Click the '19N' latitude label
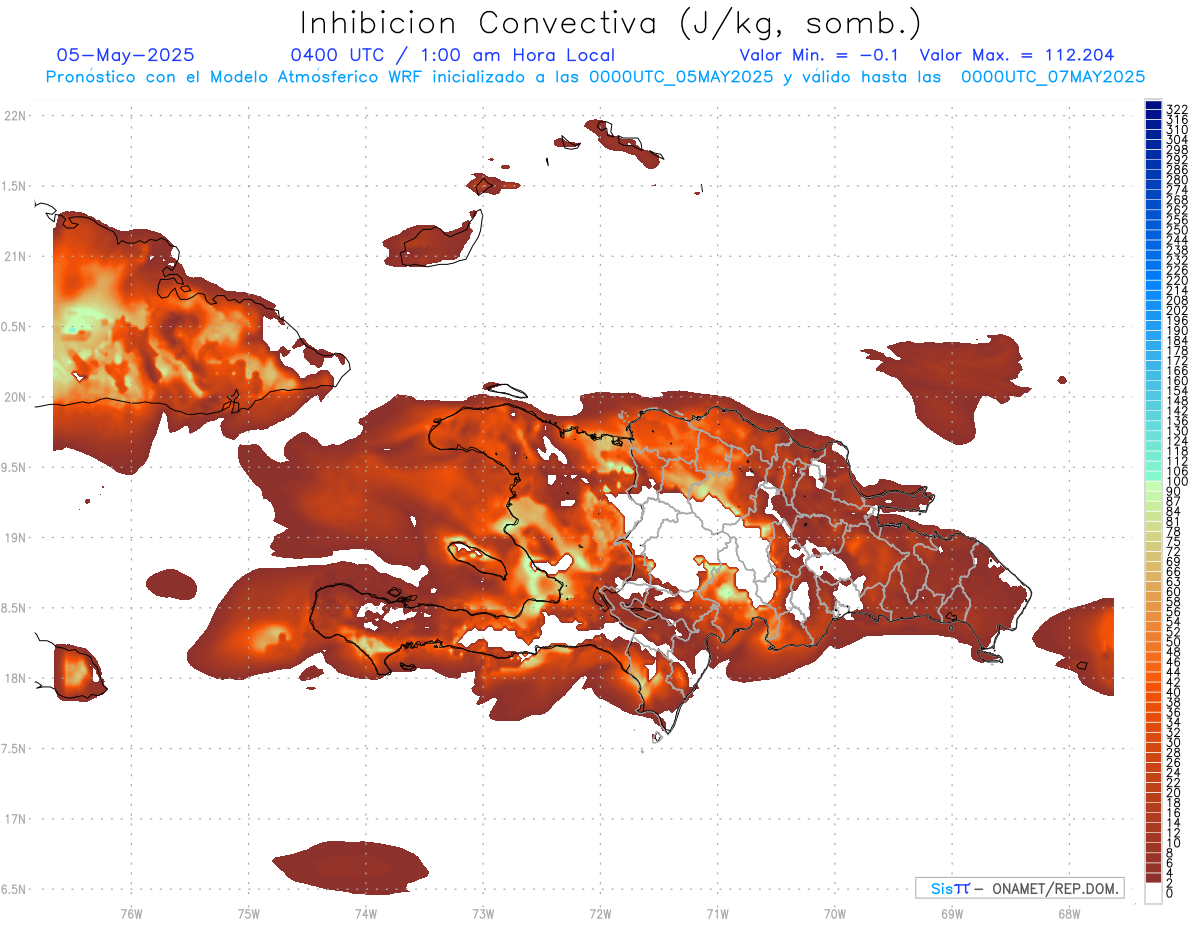Image resolution: width=1200 pixels, height=927 pixels. pyautogui.click(x=15, y=538)
